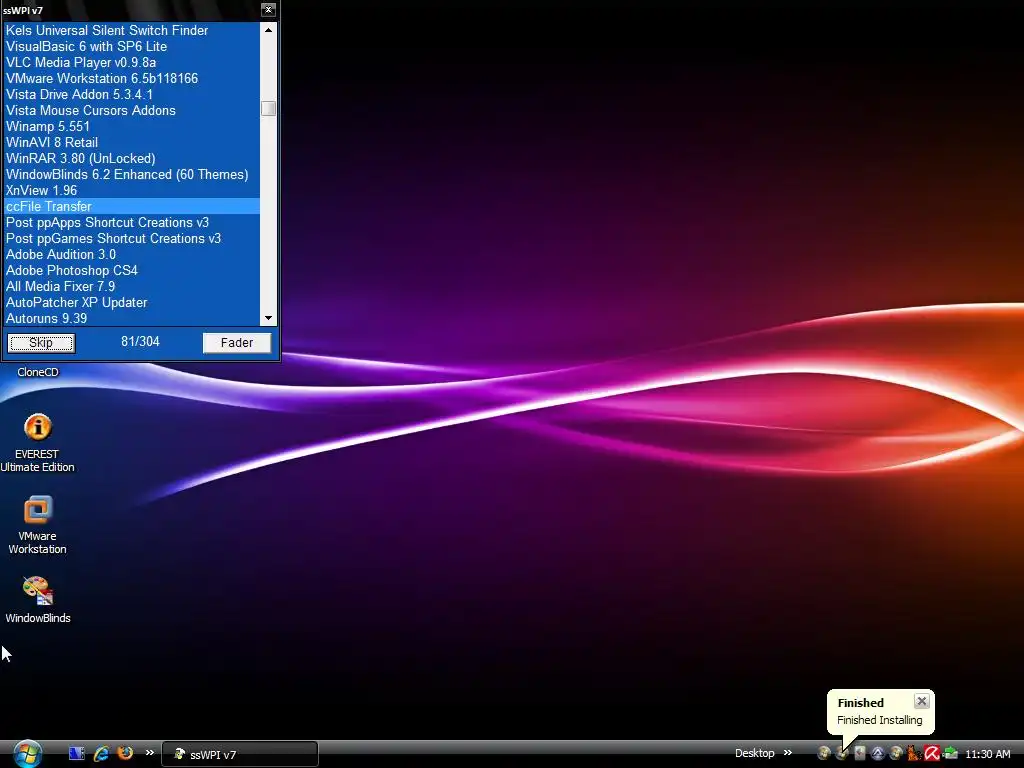Select VMware Workstation desktop icon
Viewport: 1024px width, 768px height.
tap(37, 525)
